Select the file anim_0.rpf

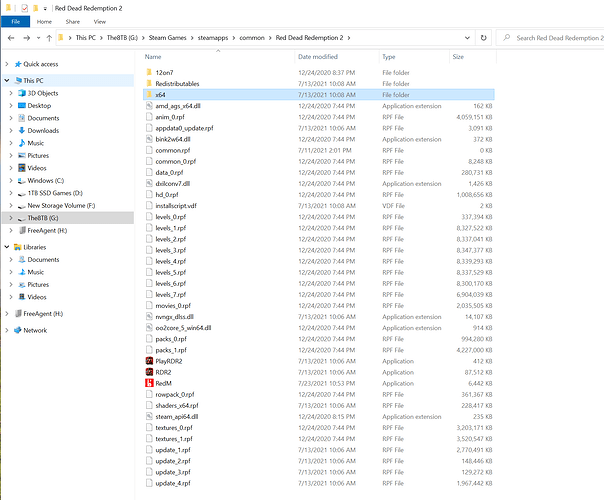pos(170,117)
